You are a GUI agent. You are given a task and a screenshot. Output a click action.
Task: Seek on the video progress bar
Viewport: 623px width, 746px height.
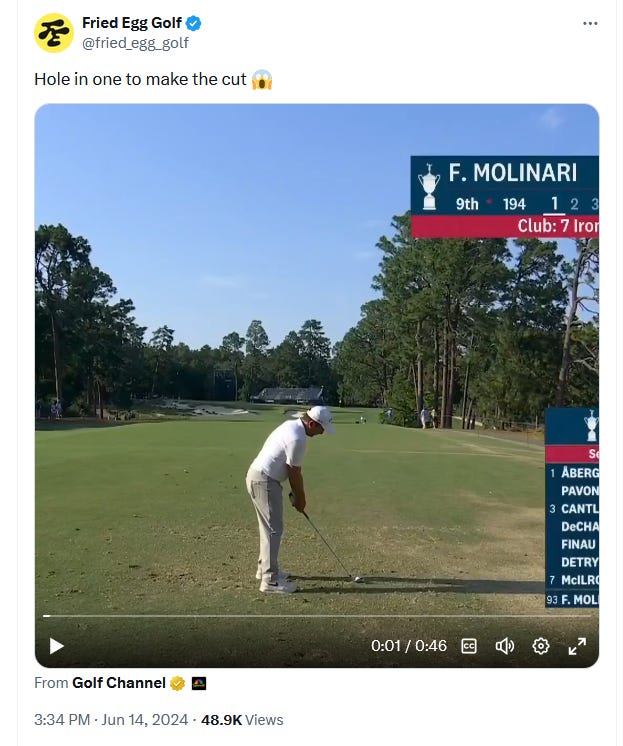316,616
